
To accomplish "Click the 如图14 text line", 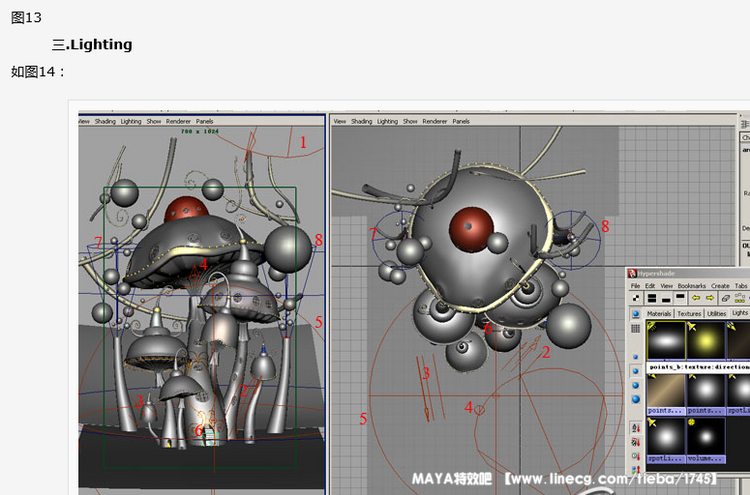I will click(x=38, y=72).
